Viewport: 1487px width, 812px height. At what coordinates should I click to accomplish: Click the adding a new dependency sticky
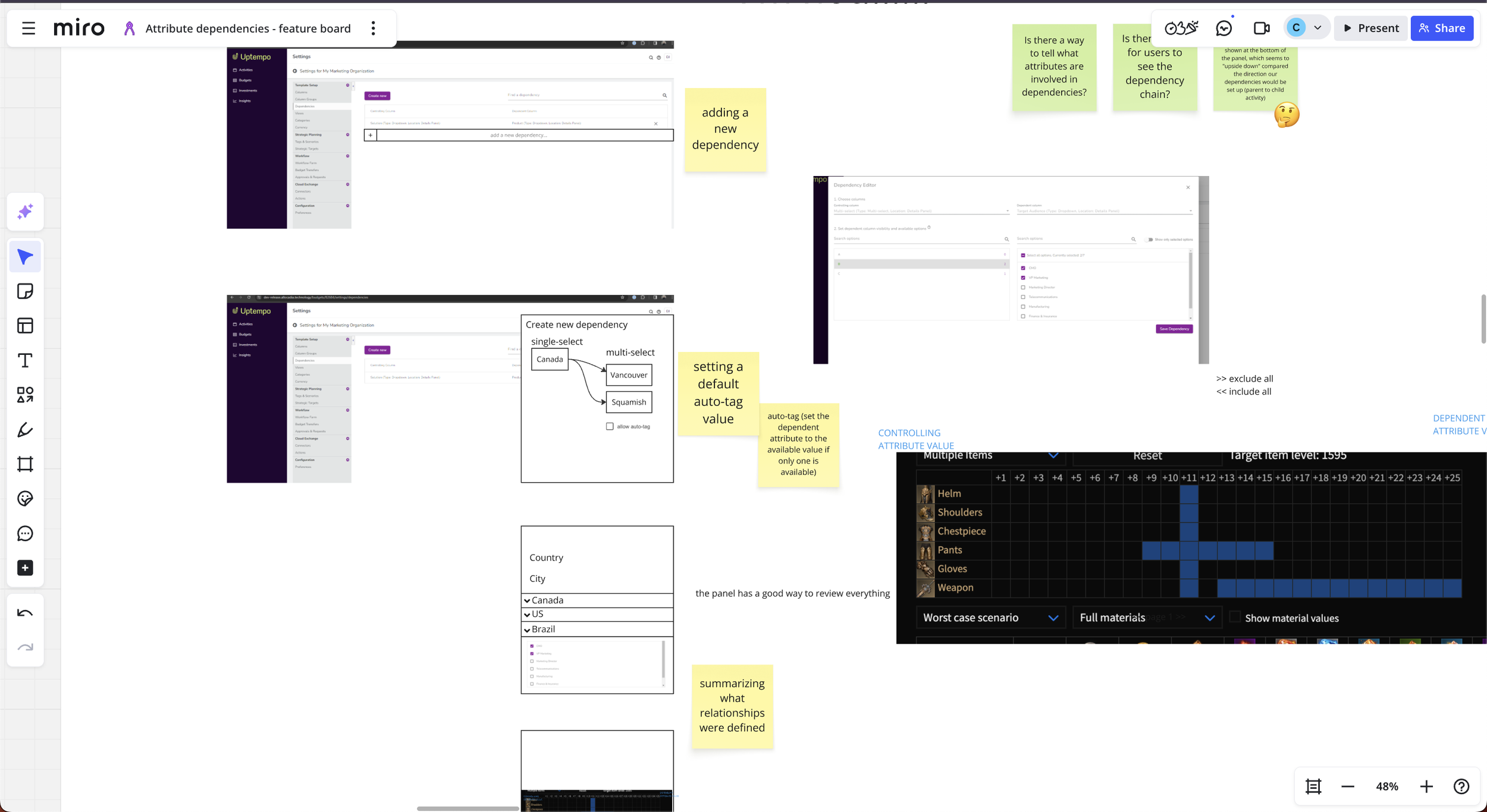(x=725, y=129)
